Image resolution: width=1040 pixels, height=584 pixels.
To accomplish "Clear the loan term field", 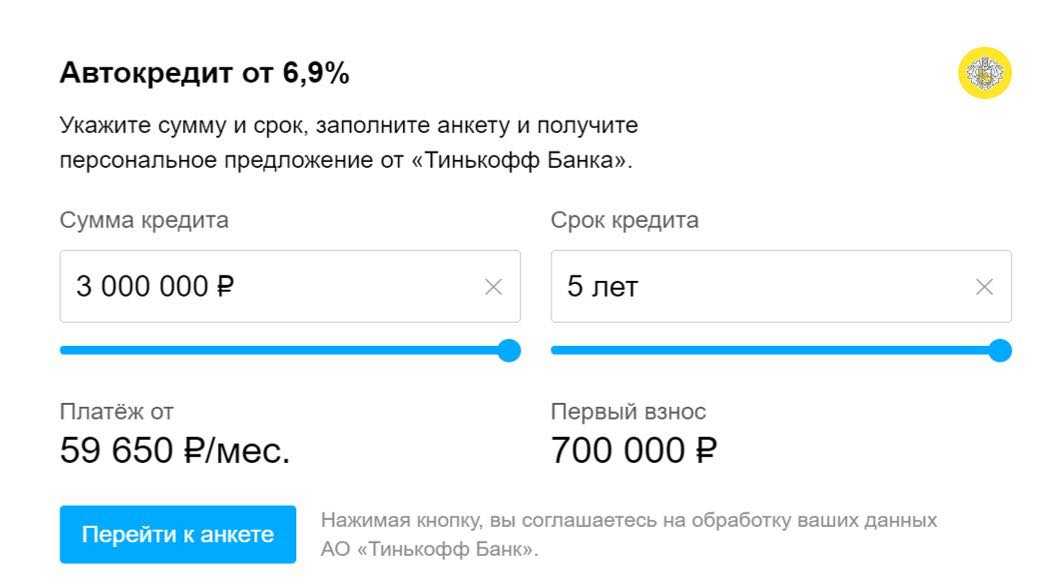I will (984, 287).
